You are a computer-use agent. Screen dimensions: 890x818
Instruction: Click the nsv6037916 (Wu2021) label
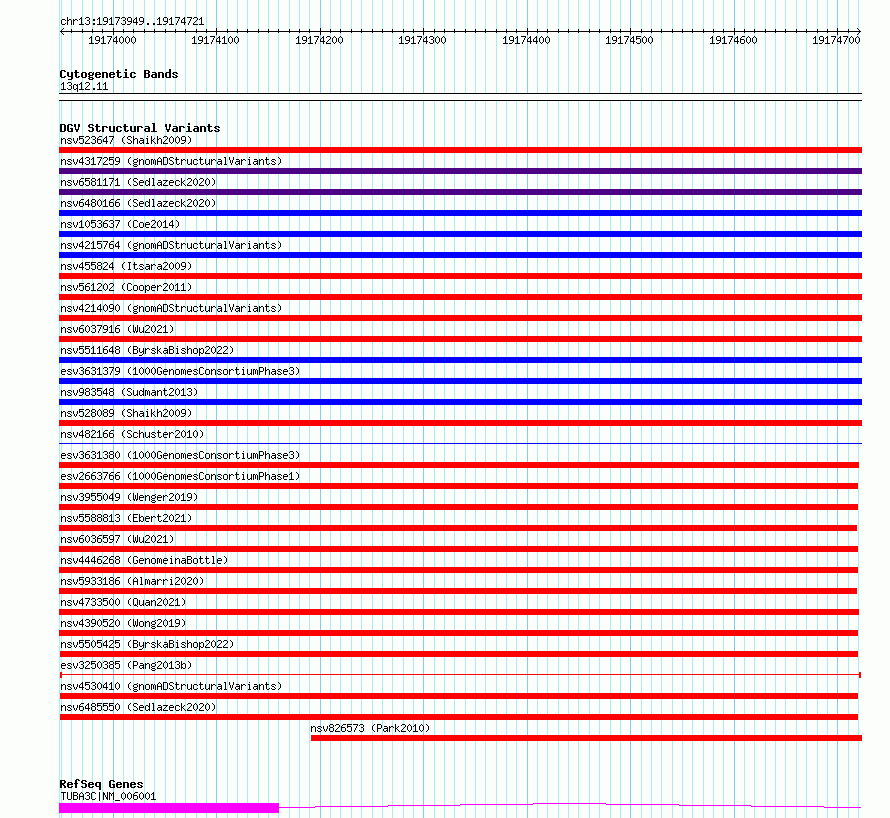point(117,329)
